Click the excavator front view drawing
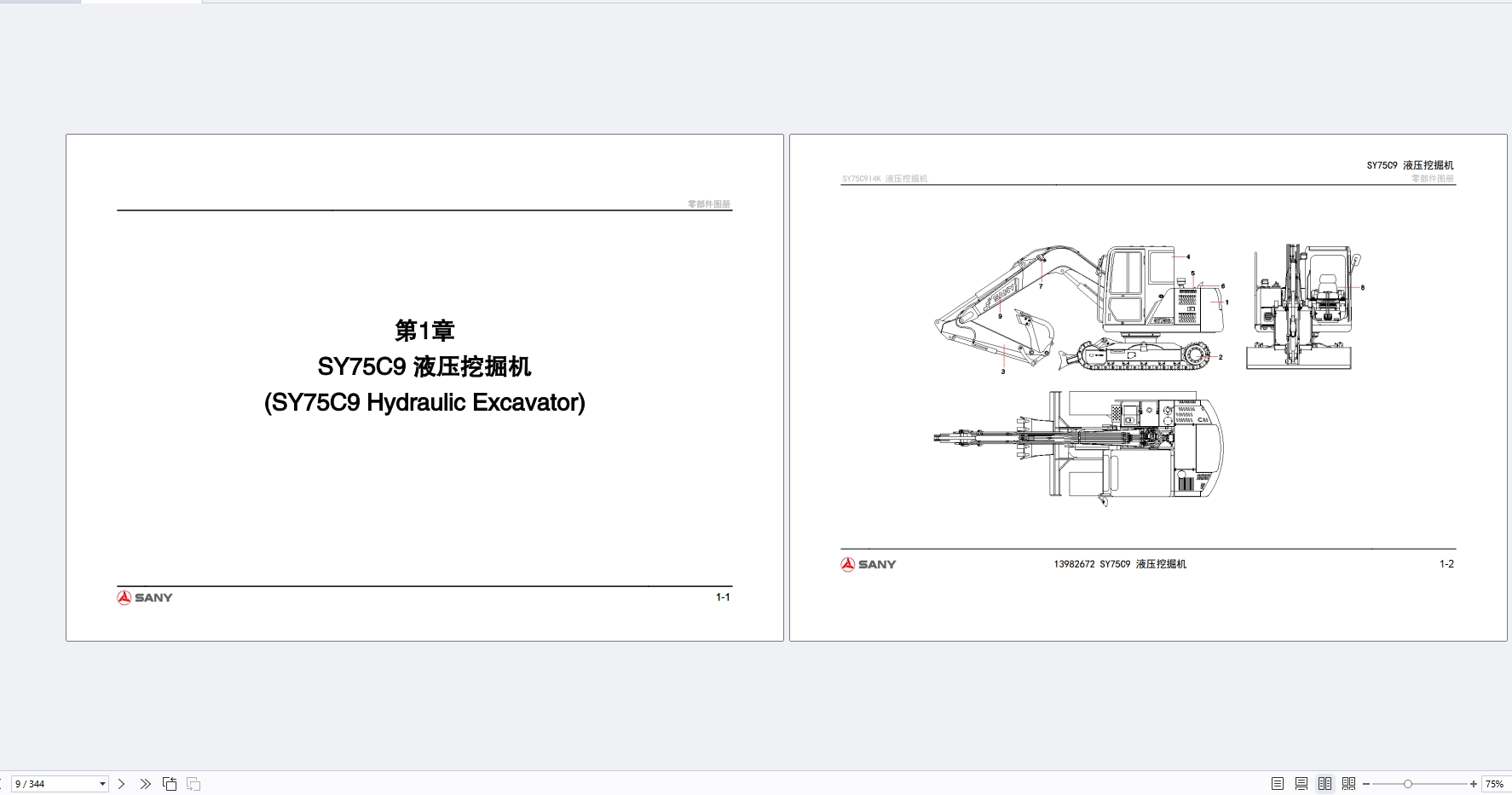 tap(1300, 308)
